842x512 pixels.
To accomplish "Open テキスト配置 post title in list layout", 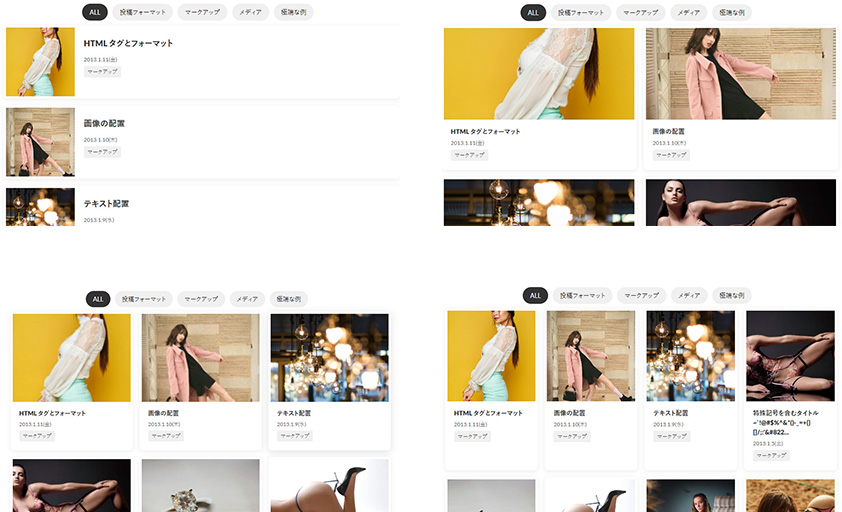I will pos(106,203).
